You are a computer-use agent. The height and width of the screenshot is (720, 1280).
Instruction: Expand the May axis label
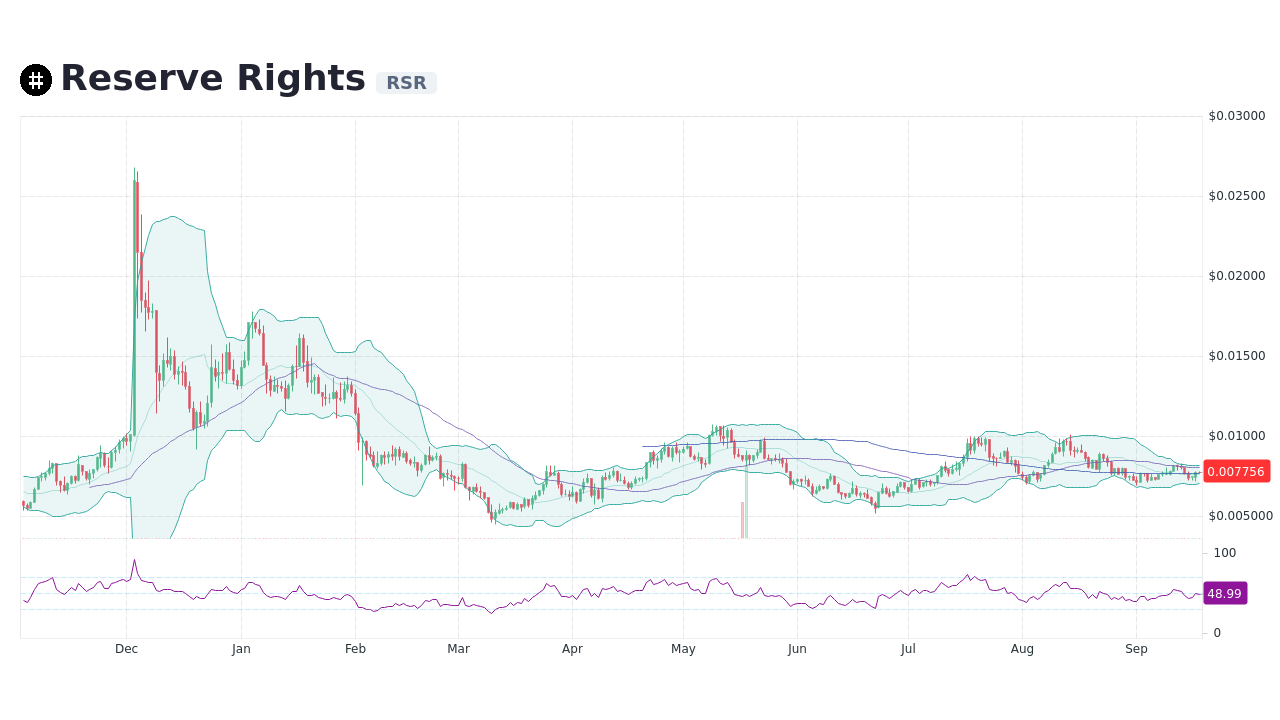pyautogui.click(x=683, y=648)
